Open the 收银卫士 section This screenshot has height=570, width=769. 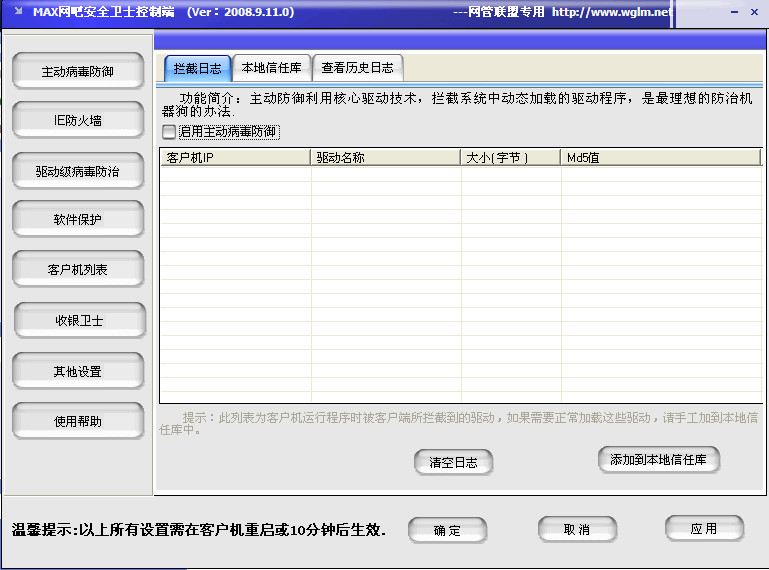tap(79, 320)
